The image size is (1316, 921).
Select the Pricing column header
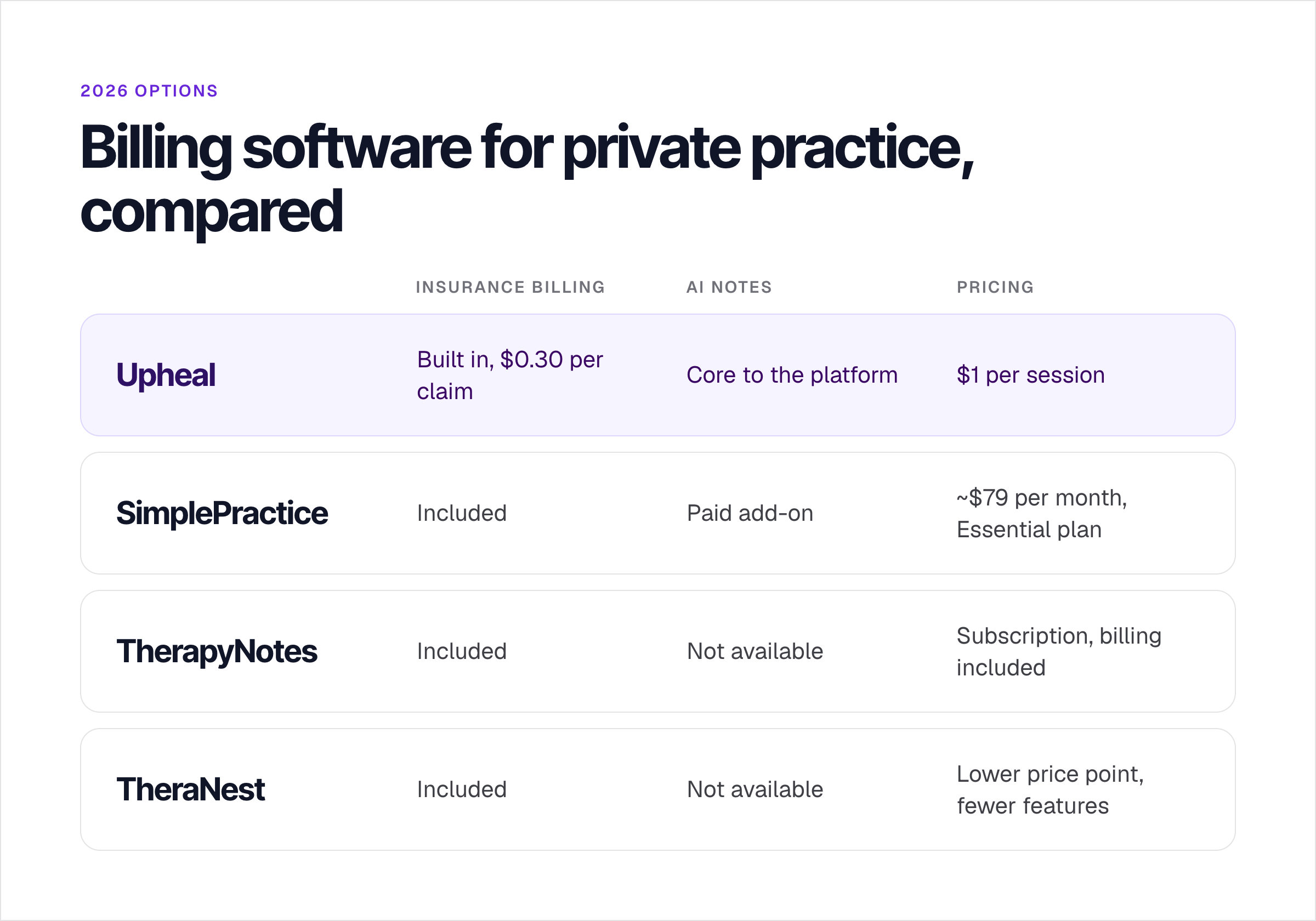pos(995,287)
